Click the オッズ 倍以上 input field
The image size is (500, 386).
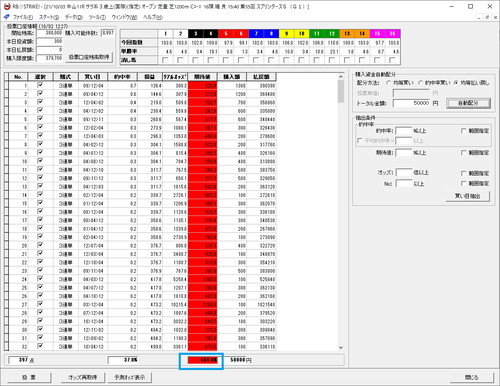(404, 173)
